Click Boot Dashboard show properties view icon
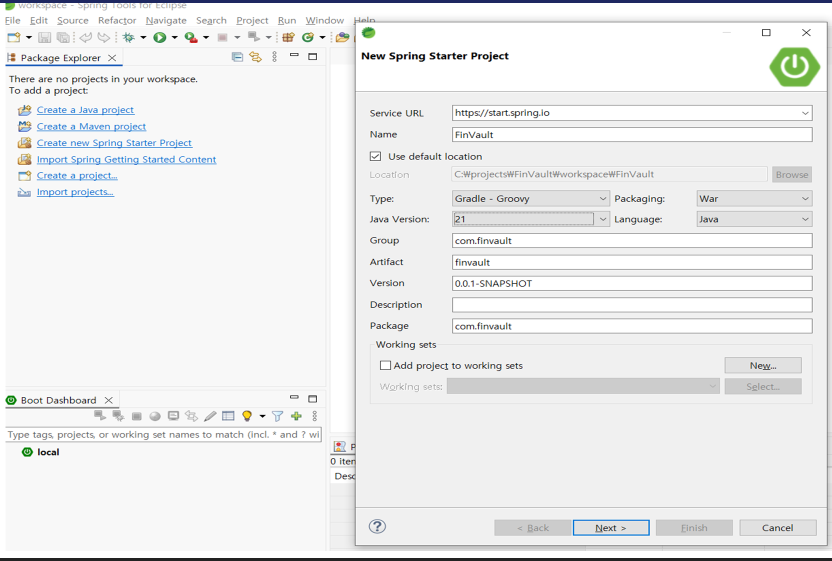 pos(228,416)
